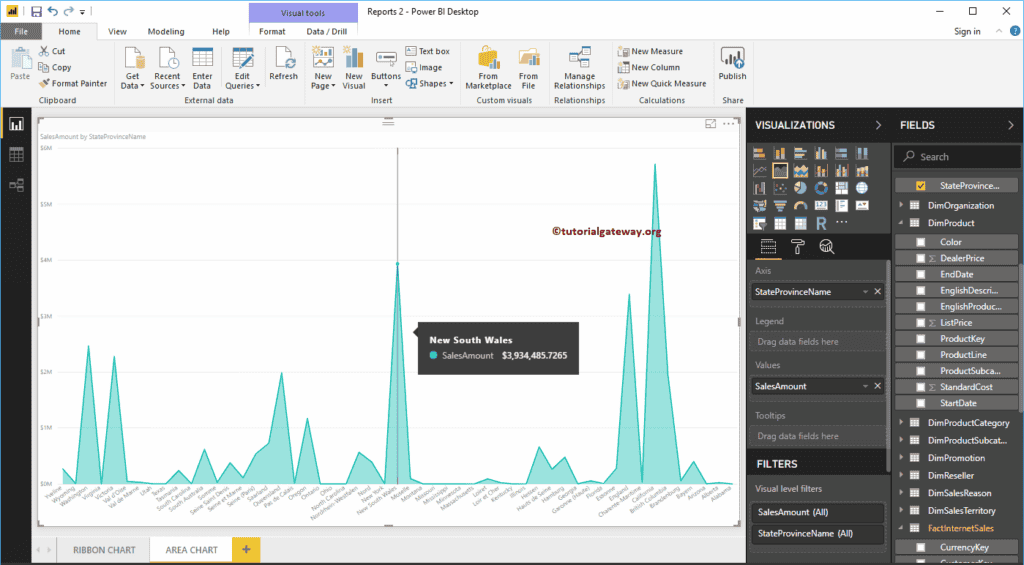Open Manage Relationships
This screenshot has width=1024, height=565.
580,68
